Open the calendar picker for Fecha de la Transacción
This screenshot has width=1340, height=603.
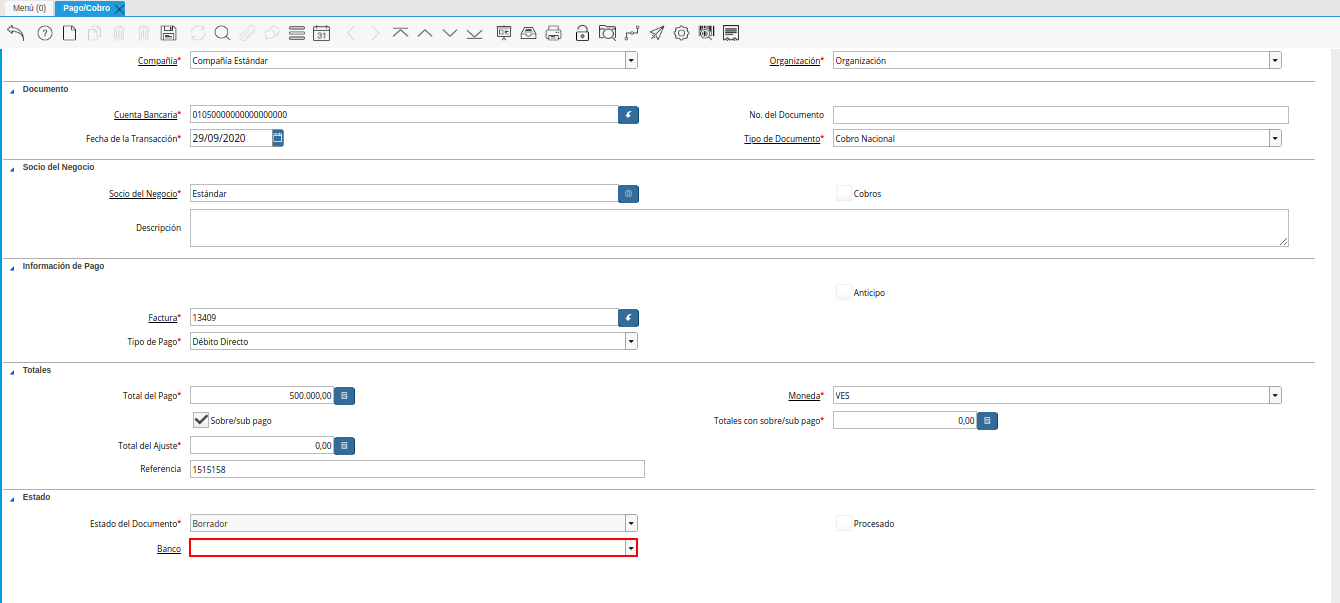click(x=278, y=138)
